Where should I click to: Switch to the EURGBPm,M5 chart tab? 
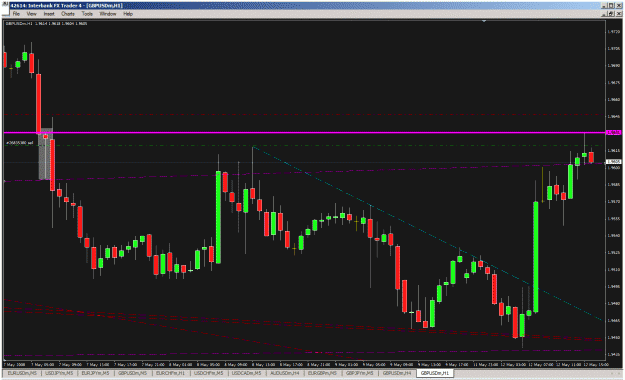(322, 373)
